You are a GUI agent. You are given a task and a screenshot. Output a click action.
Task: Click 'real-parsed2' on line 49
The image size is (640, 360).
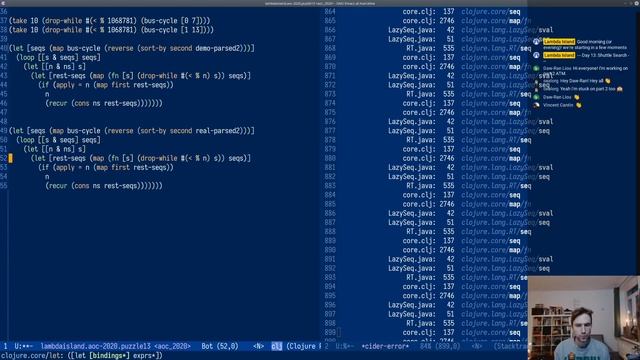(218, 131)
